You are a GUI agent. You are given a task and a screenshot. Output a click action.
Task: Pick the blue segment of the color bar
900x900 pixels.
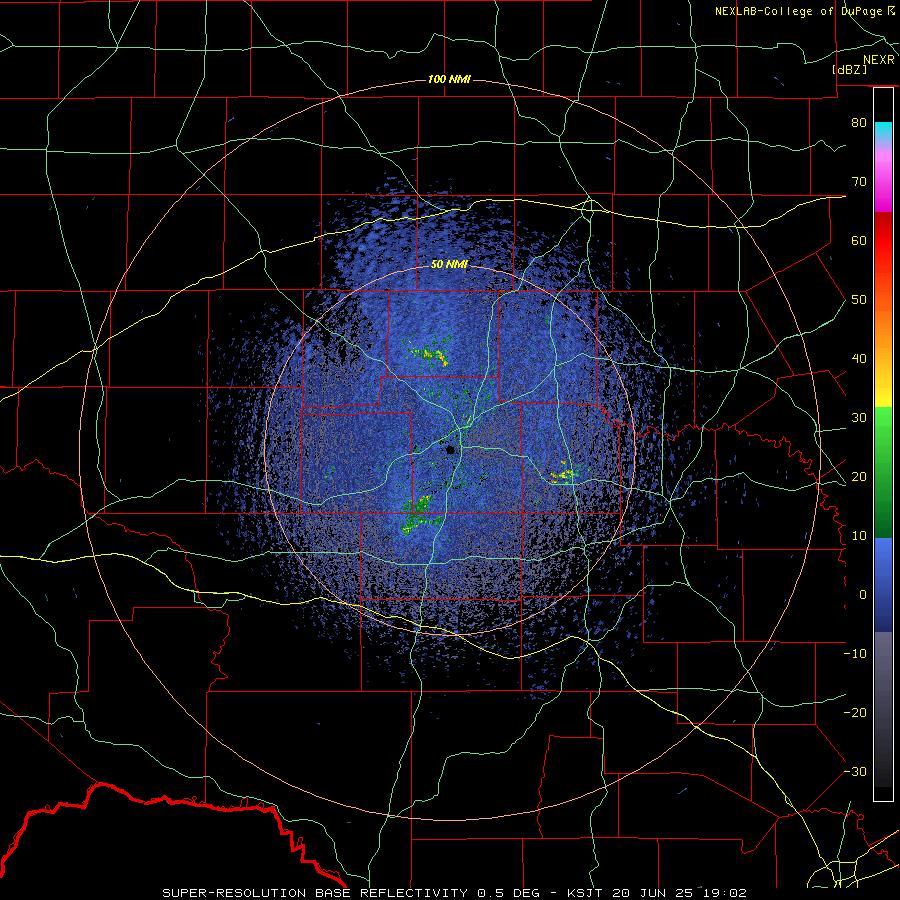[x=883, y=585]
